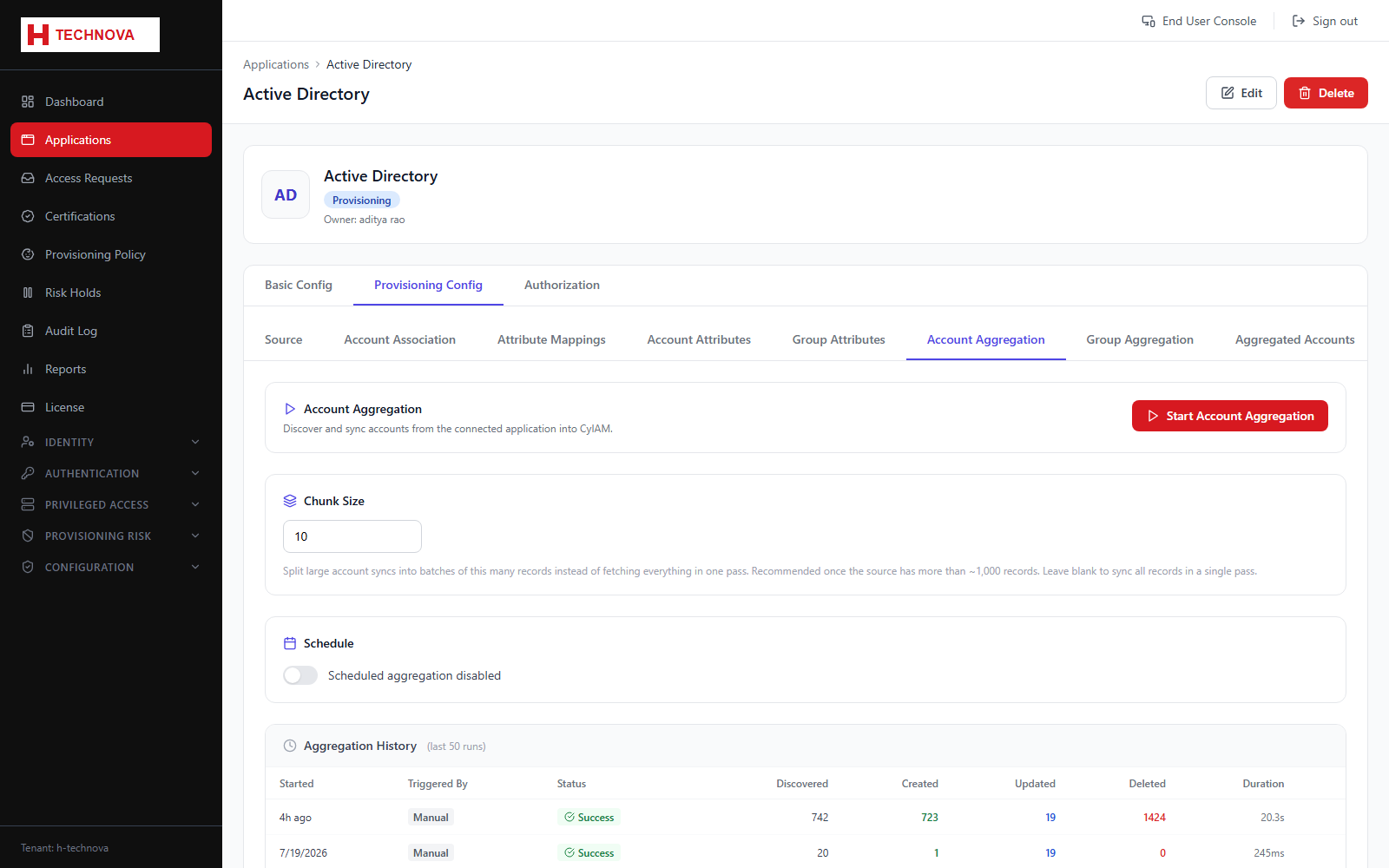Click the duration 245ms value
The width and height of the screenshot is (1389, 868).
pyautogui.click(x=1269, y=853)
